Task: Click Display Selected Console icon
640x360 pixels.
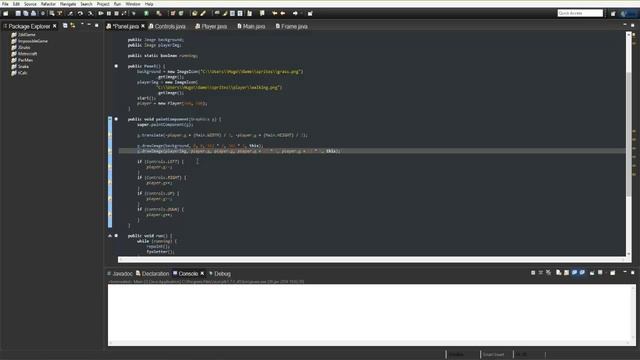Action: click(x=600, y=273)
